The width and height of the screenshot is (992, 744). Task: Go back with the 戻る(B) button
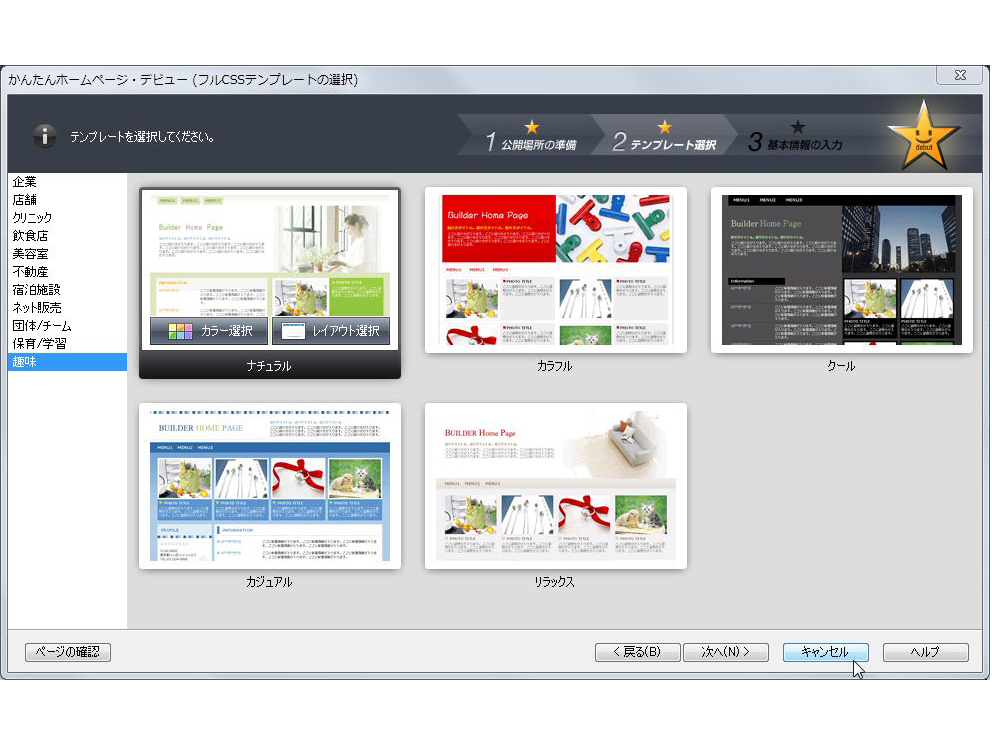637,652
